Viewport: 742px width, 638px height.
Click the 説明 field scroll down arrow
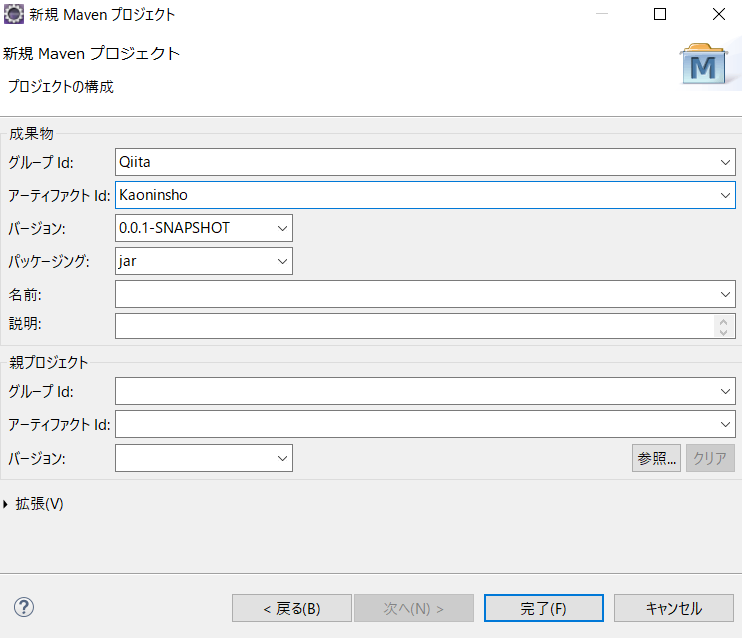(723, 332)
